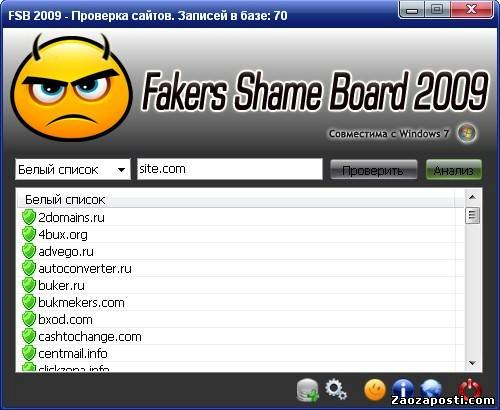Select the 4bux.org entry
Viewport: 500px width, 410px height.
tap(240, 234)
